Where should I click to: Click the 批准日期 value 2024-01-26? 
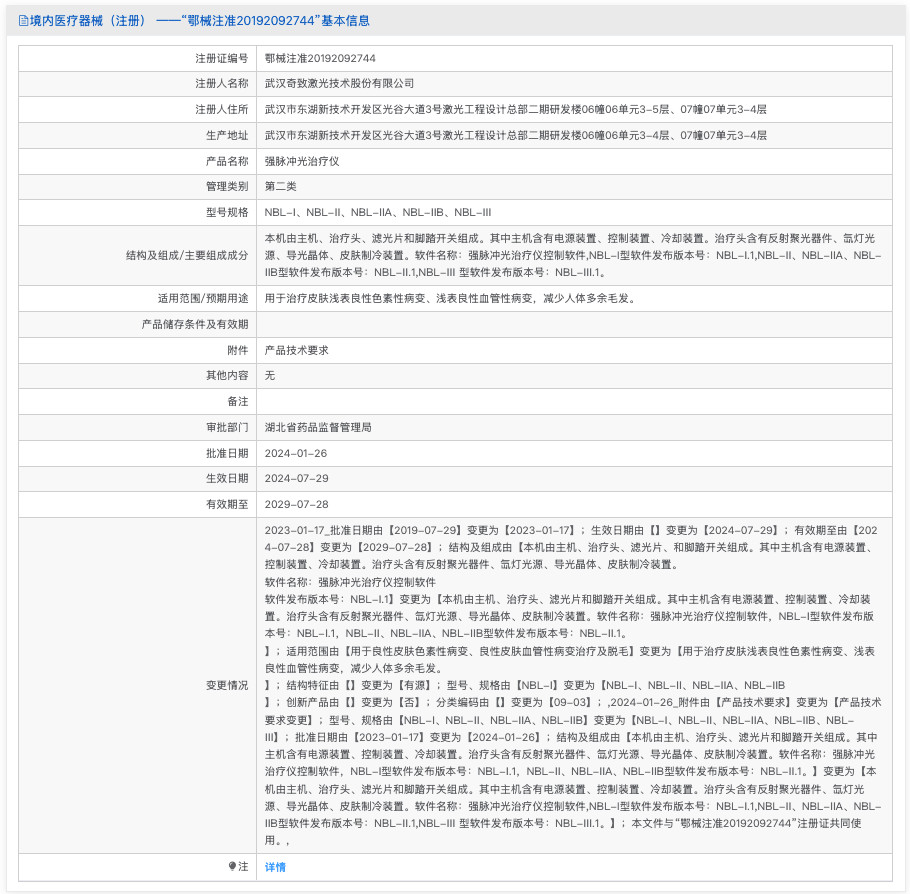[293, 452]
